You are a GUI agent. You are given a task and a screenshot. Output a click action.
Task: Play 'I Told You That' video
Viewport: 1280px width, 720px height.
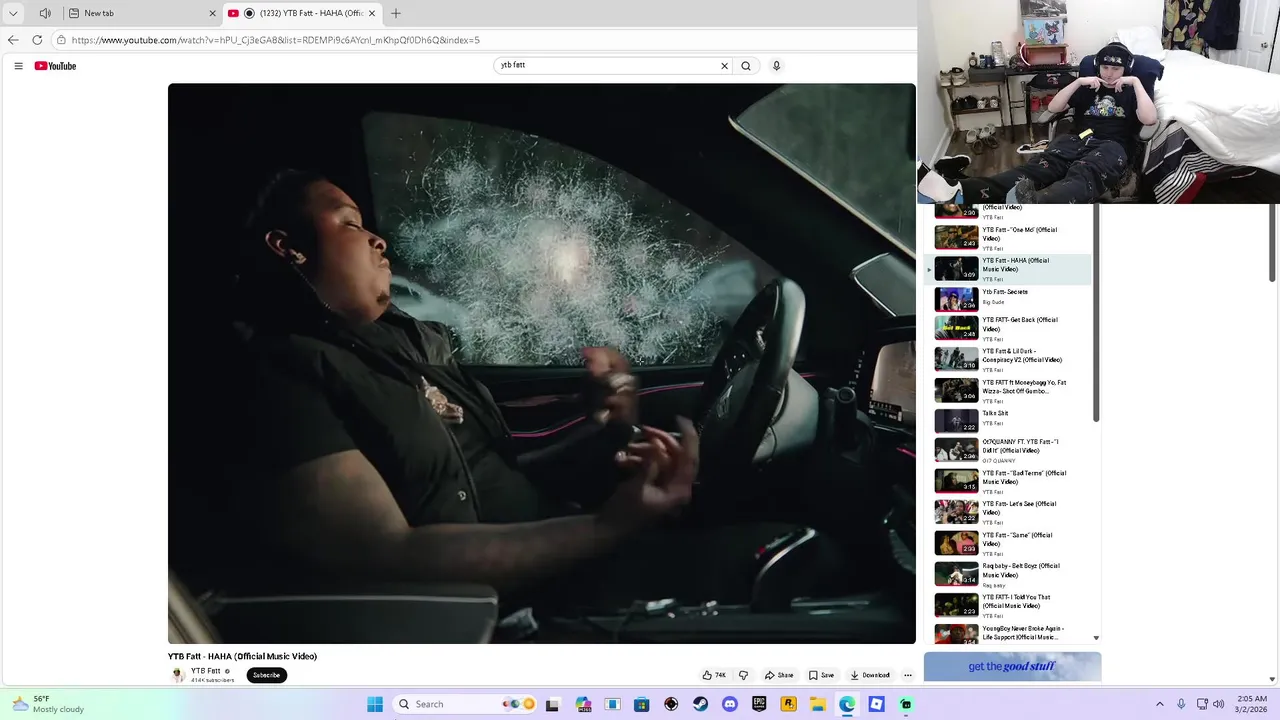1010,605
